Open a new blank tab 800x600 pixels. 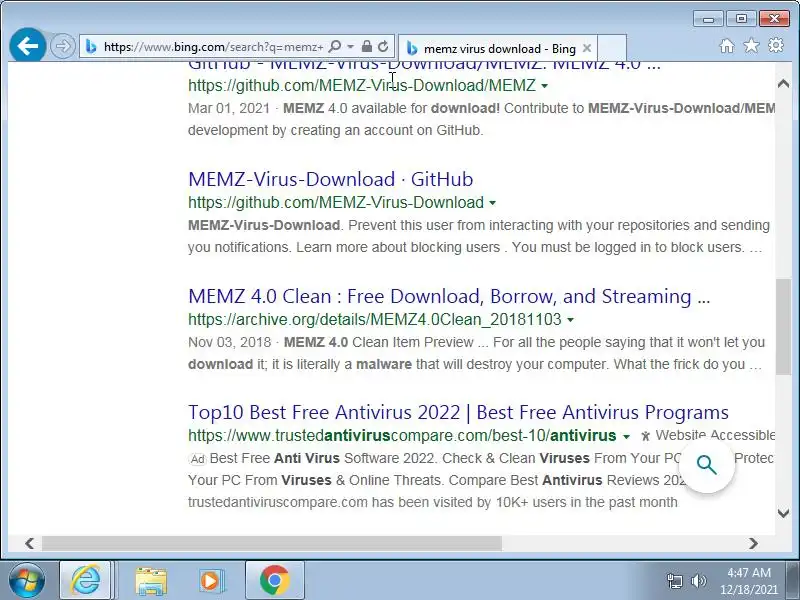coord(611,48)
